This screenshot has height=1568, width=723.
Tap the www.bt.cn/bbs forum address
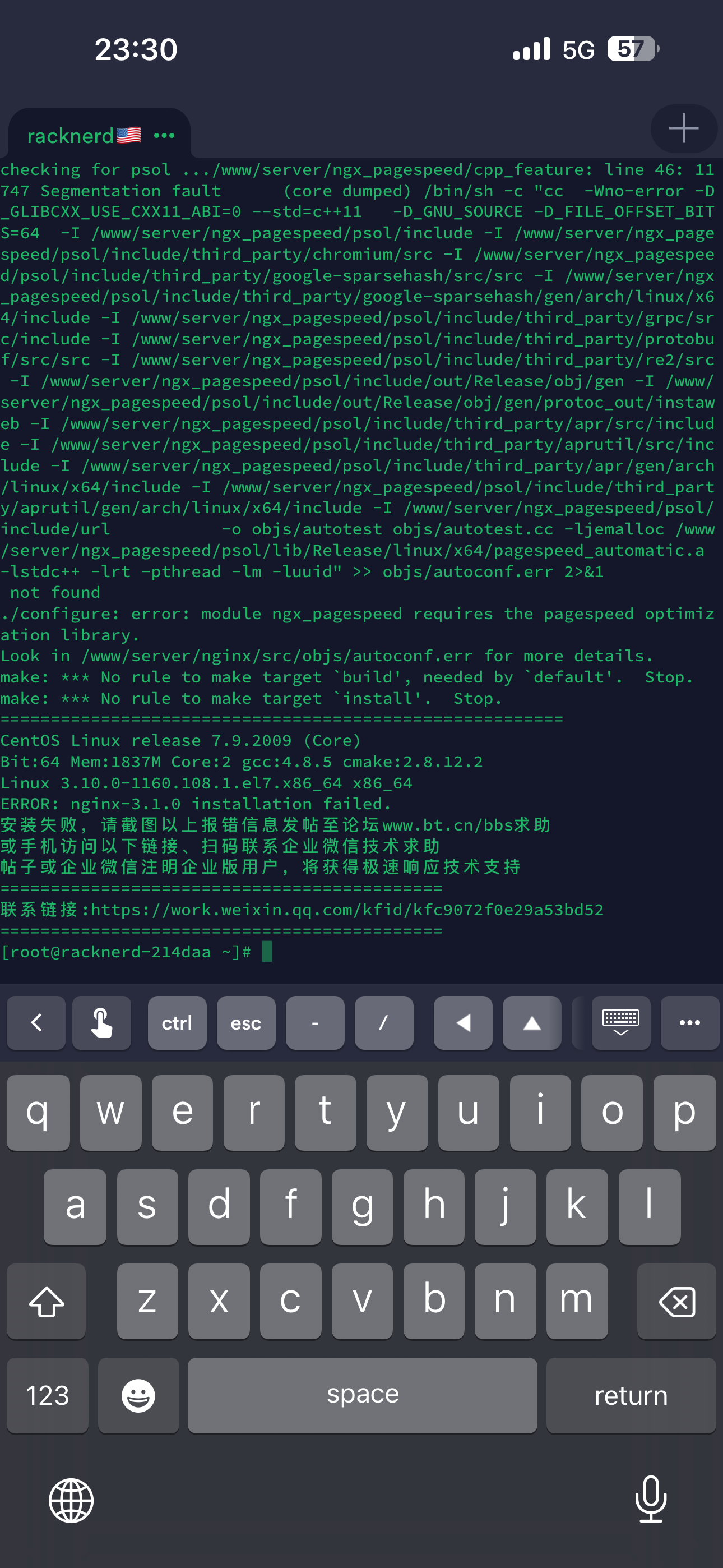tap(448, 825)
